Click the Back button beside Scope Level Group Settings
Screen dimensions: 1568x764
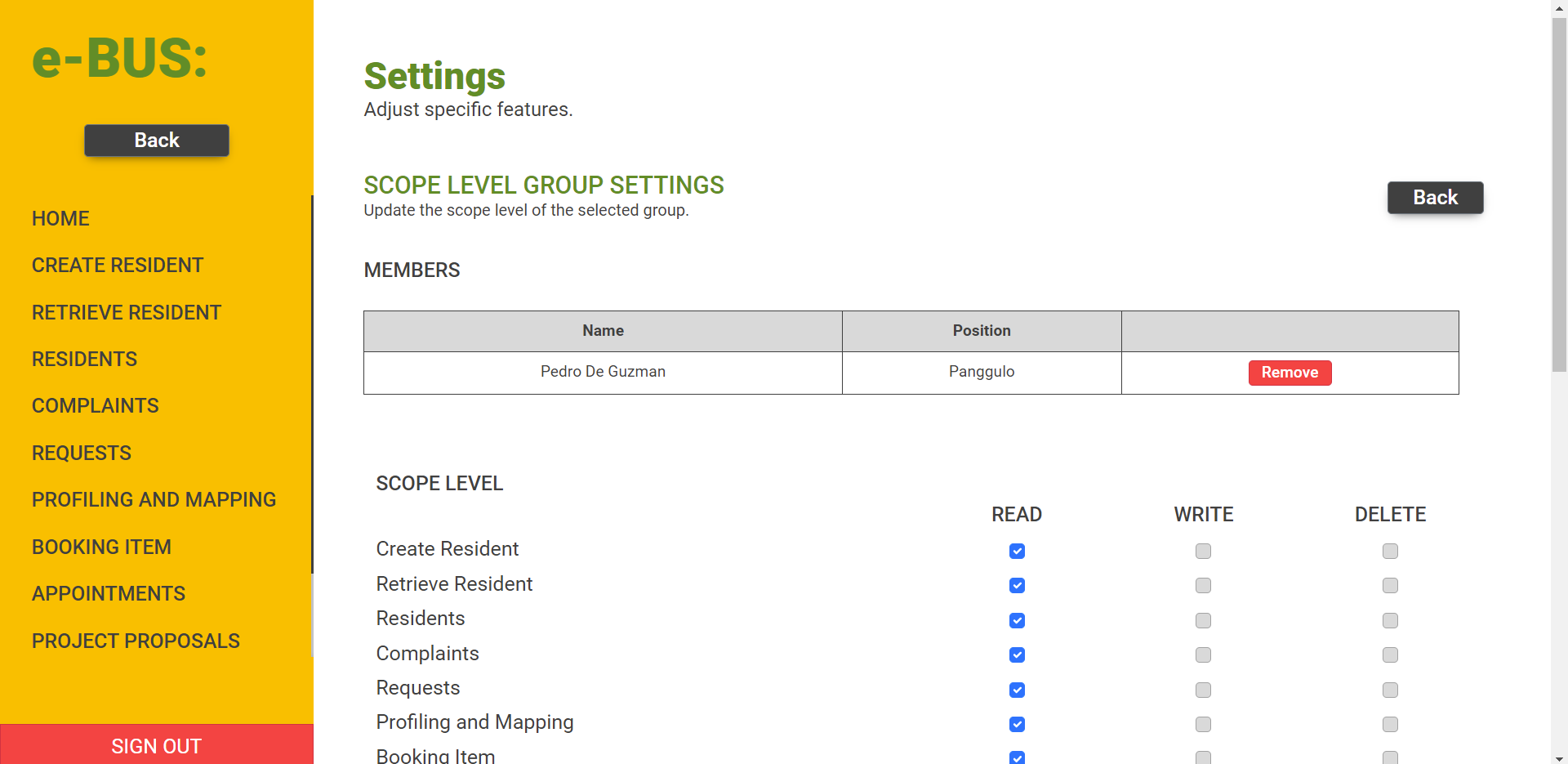pos(1435,198)
